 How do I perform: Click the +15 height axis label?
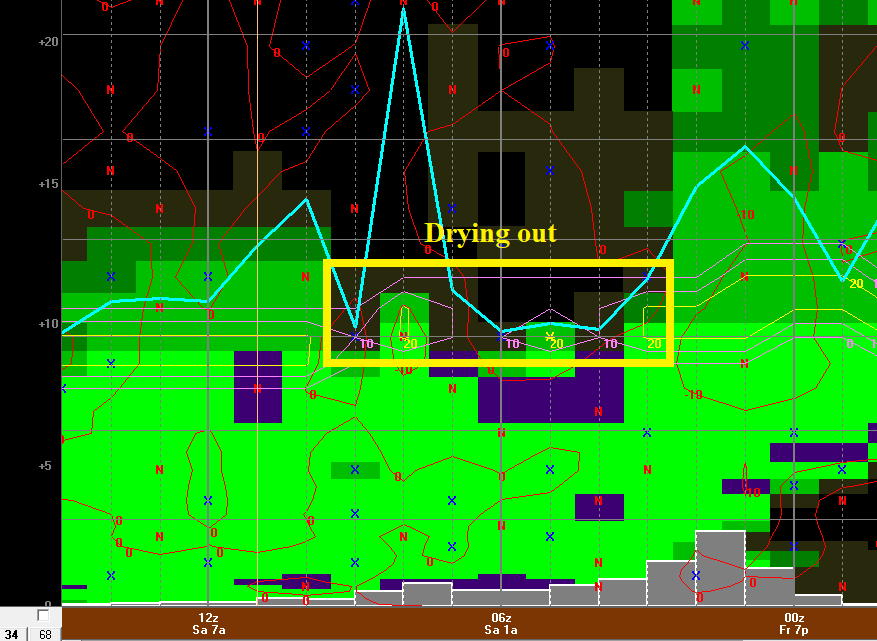click(x=48, y=184)
